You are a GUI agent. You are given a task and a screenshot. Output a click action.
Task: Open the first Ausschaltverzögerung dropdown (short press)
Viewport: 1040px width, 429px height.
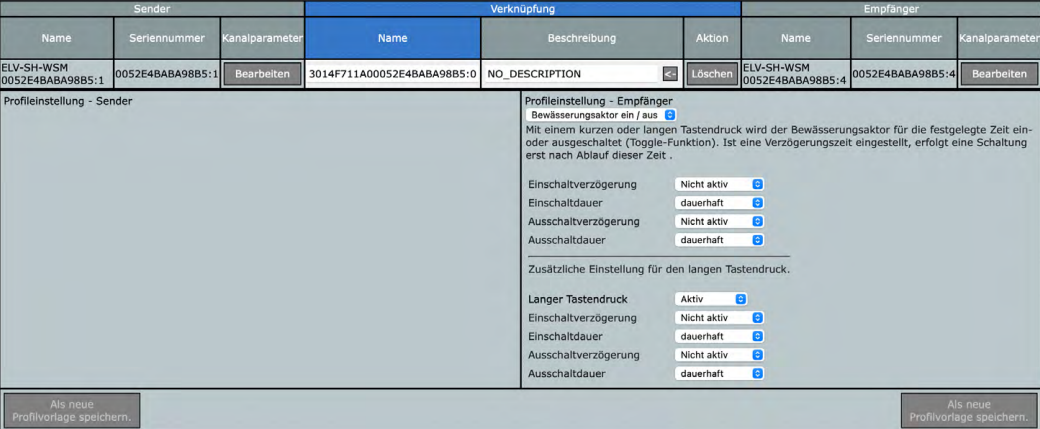719,221
